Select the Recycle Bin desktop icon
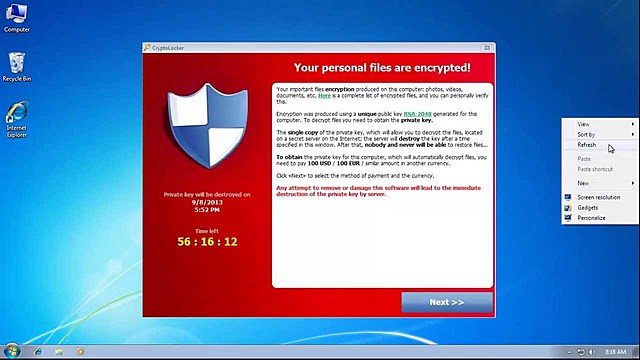640x360 pixels. [x=17, y=67]
